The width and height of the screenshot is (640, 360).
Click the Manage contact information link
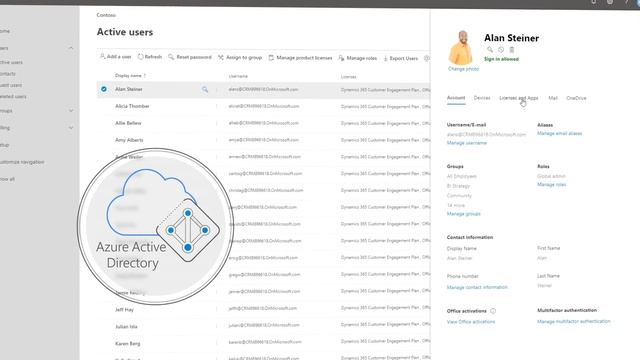pos(477,287)
